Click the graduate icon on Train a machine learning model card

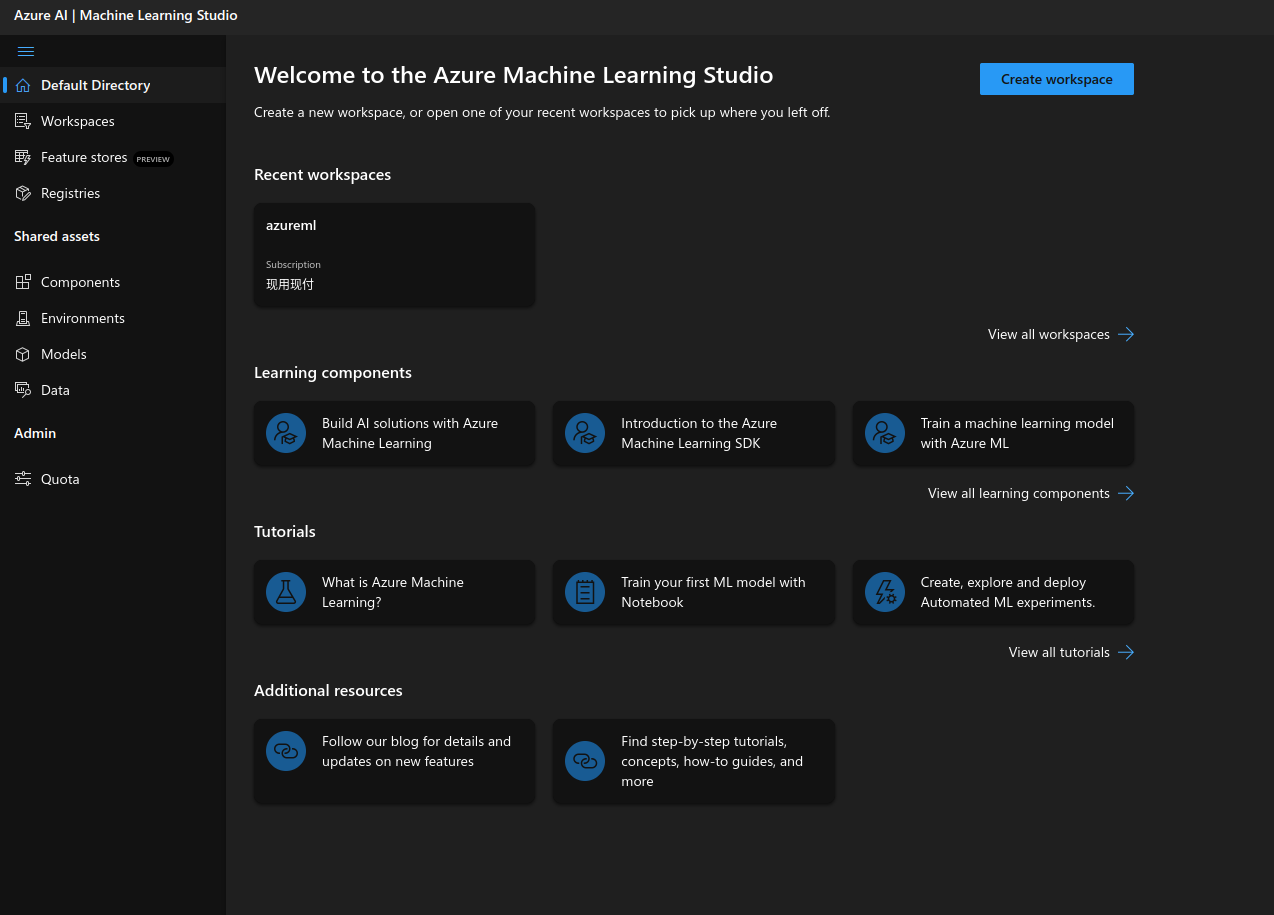(884, 433)
